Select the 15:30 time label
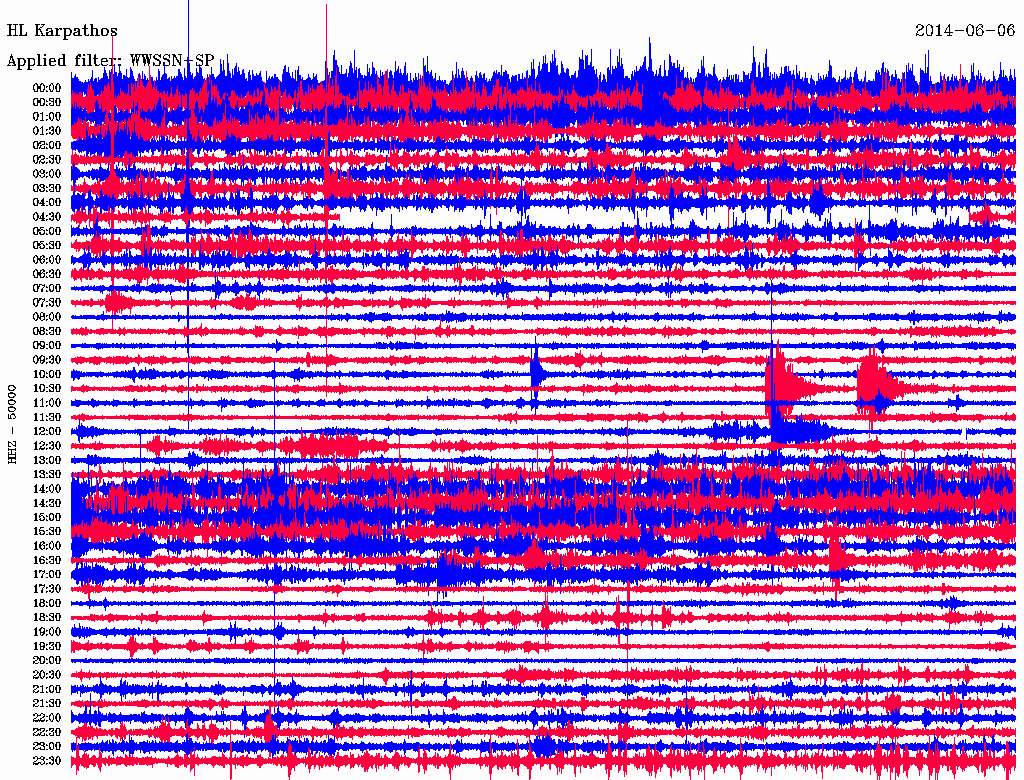 [x=47, y=532]
